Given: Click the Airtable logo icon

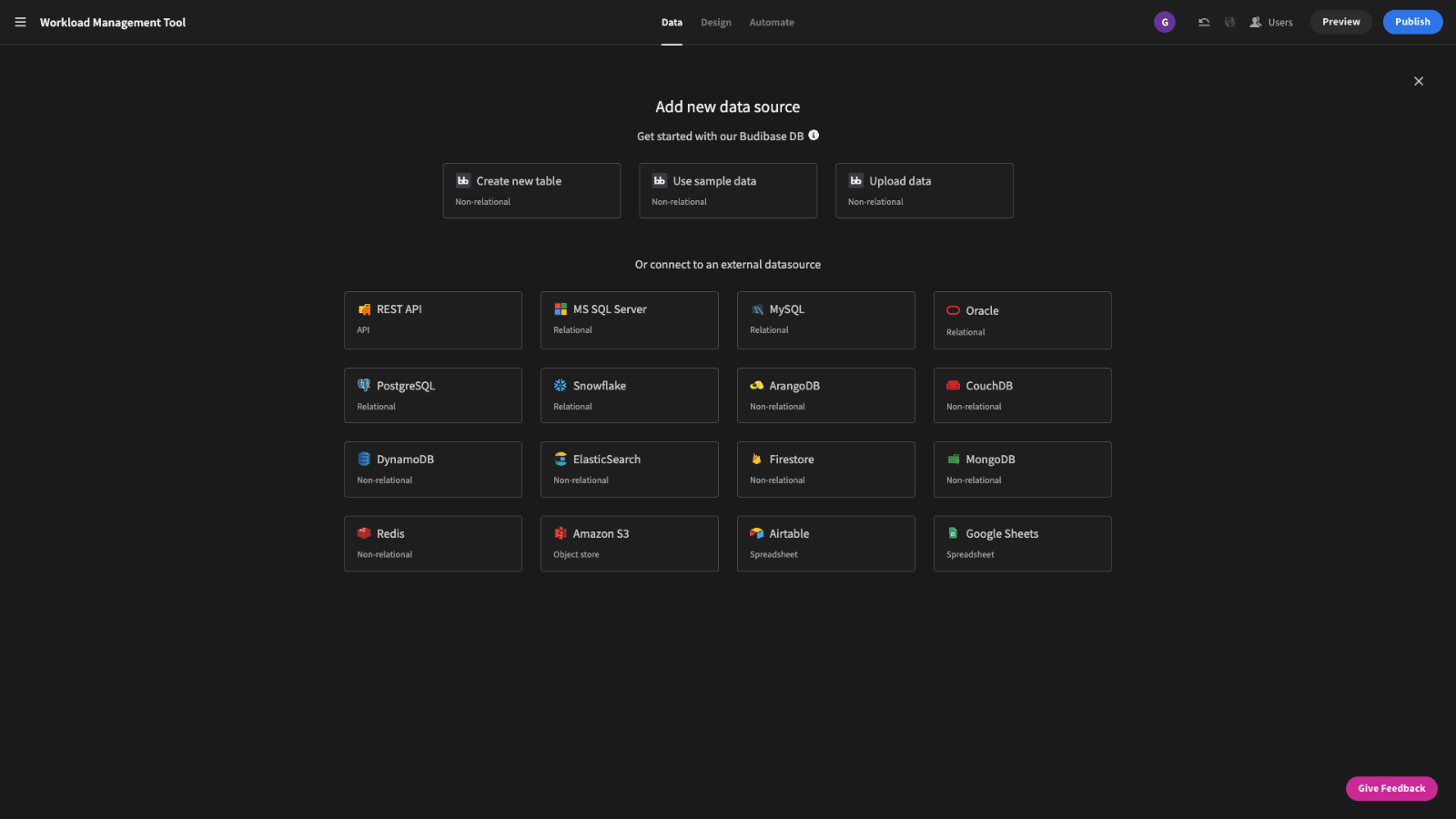Looking at the screenshot, I should pos(756,533).
